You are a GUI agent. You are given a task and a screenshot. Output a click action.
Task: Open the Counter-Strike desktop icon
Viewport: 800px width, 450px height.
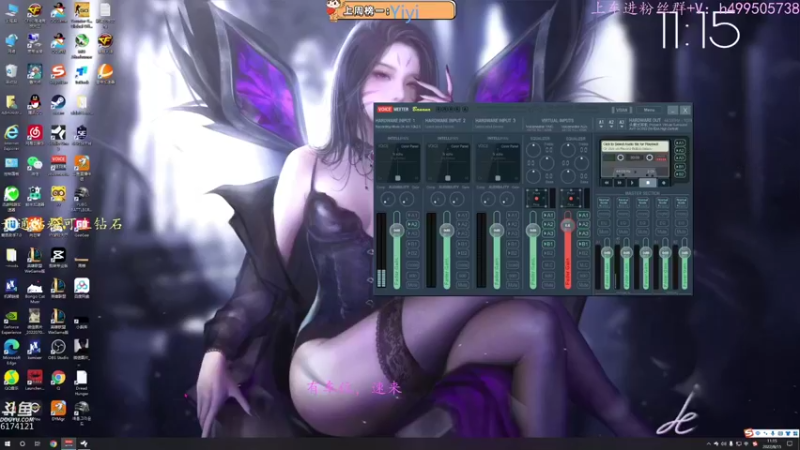click(82, 12)
